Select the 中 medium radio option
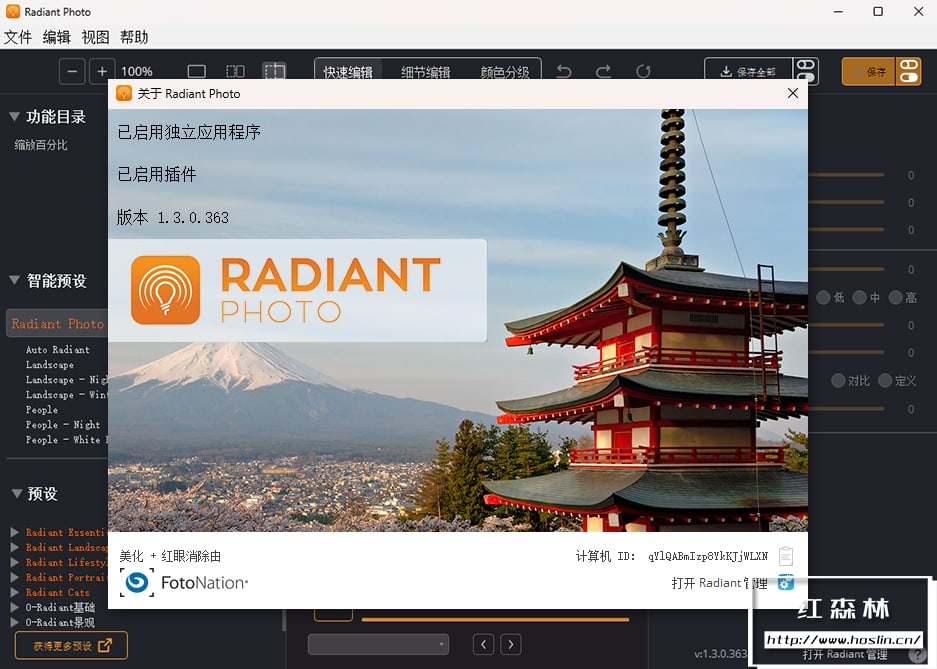The image size is (937, 669). 859,297
